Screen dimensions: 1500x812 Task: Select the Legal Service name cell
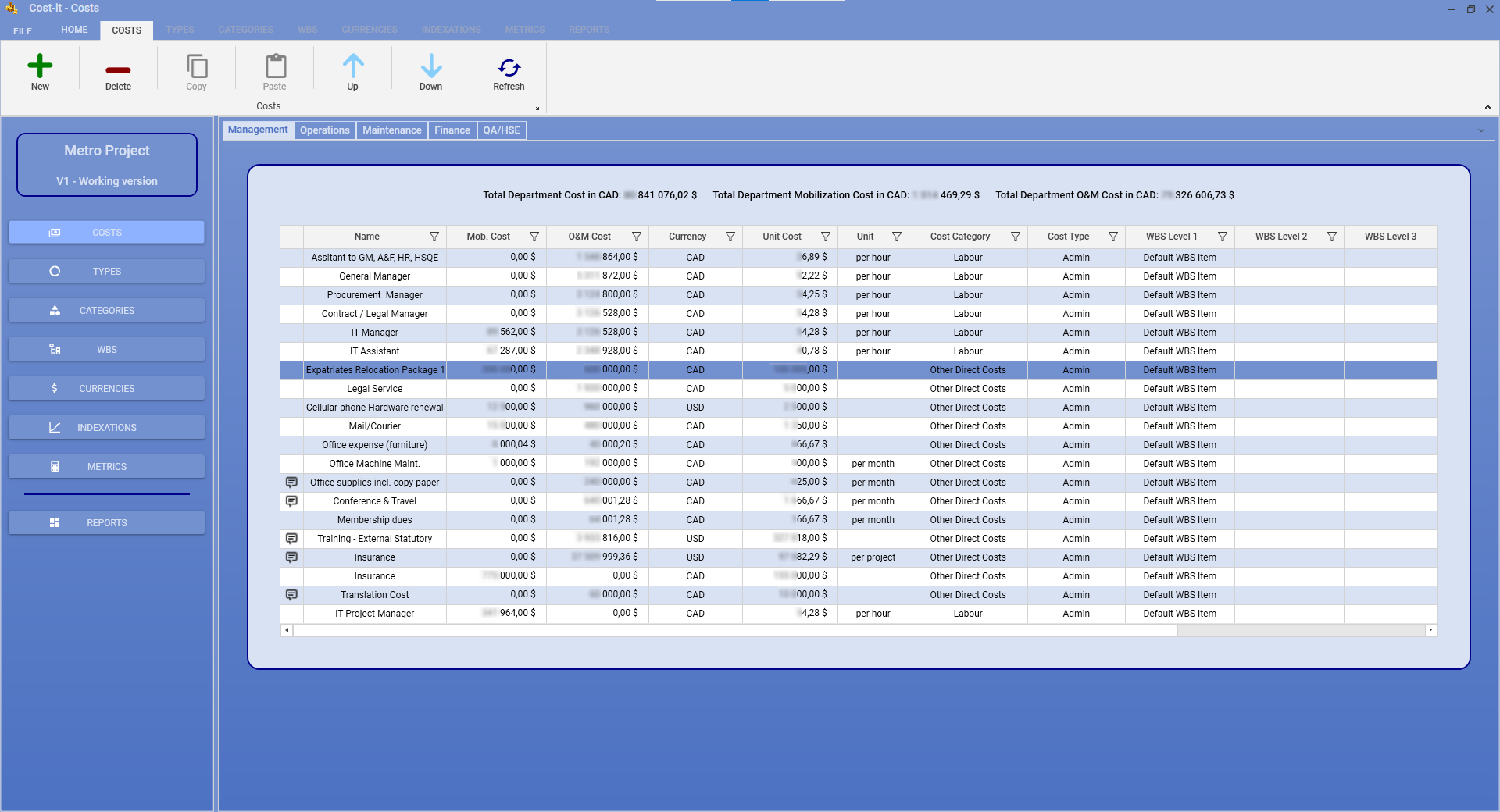click(x=375, y=389)
